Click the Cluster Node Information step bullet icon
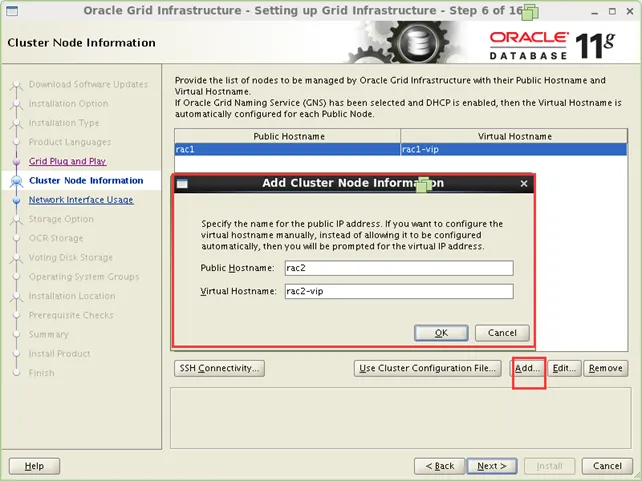 16,181
